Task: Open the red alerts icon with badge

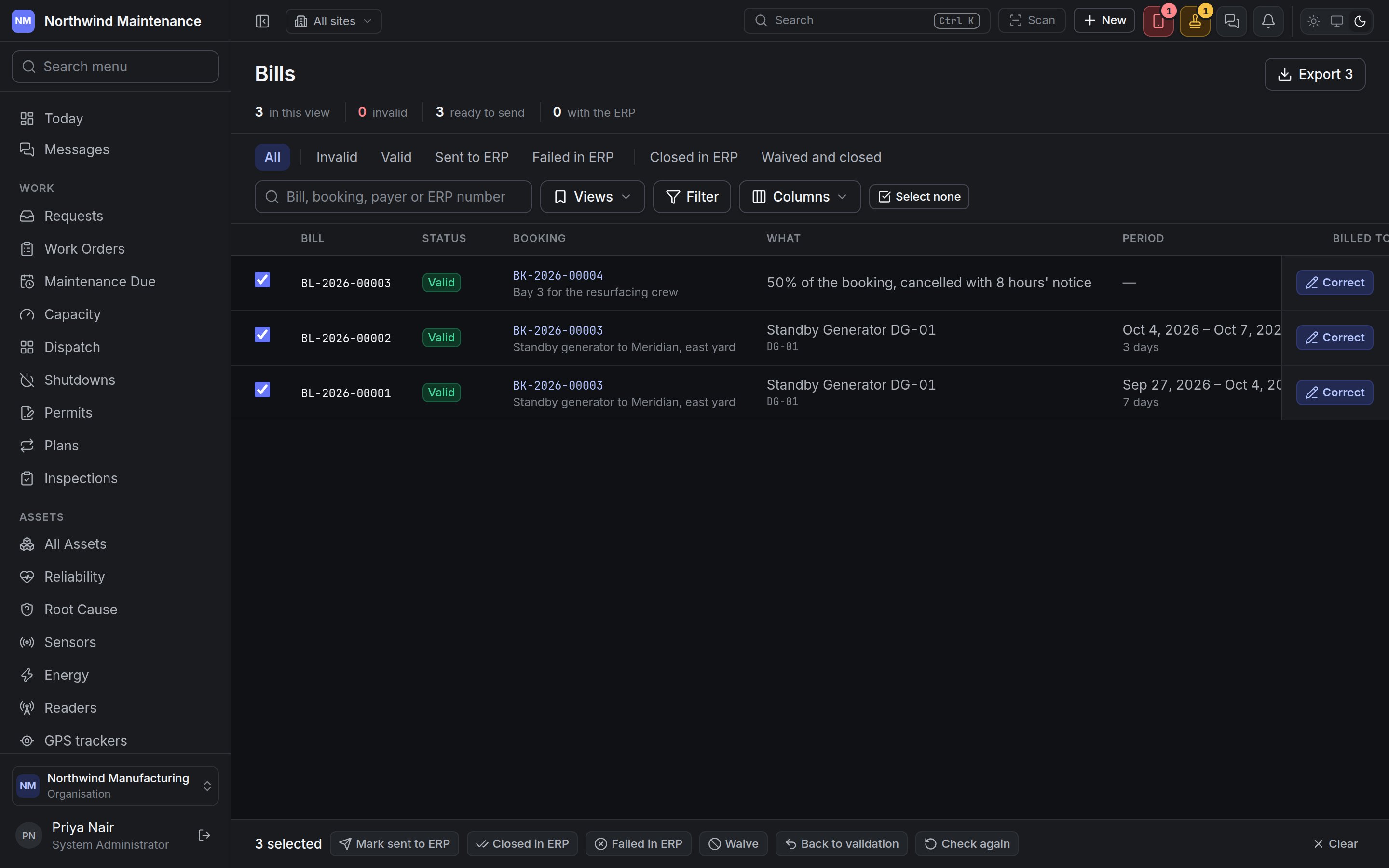Action: pos(1157,21)
